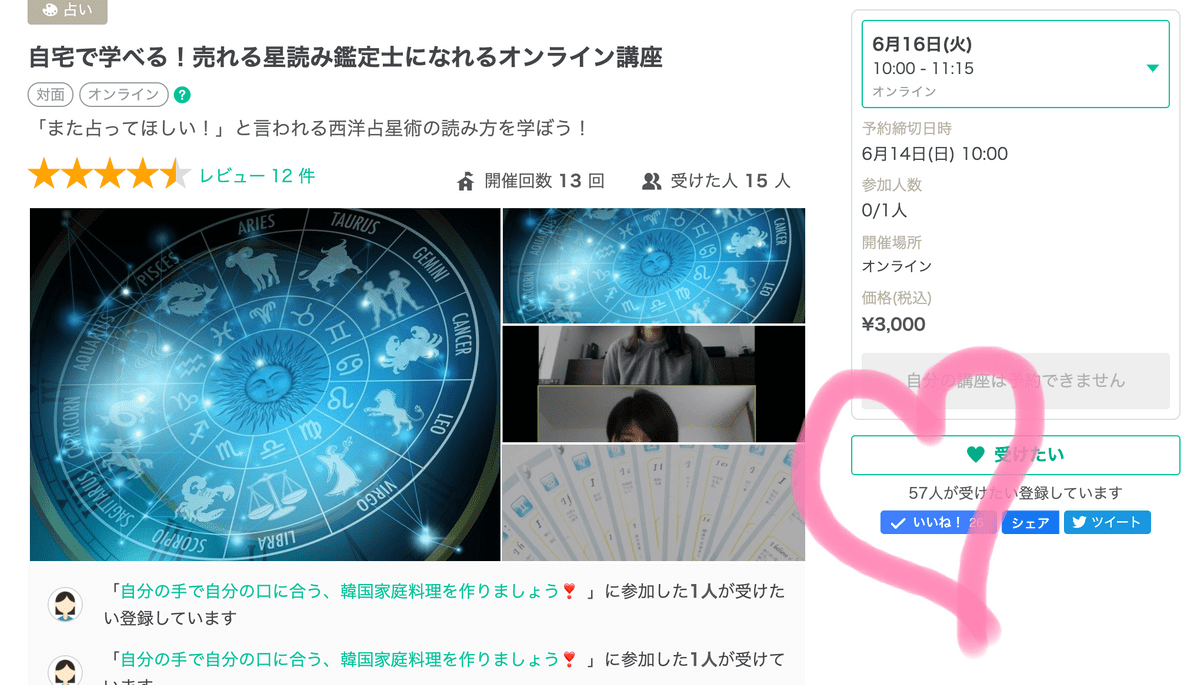The height and width of the screenshot is (685, 1200).
Task: Toggle the いいね！ like button
Action: click(937, 522)
